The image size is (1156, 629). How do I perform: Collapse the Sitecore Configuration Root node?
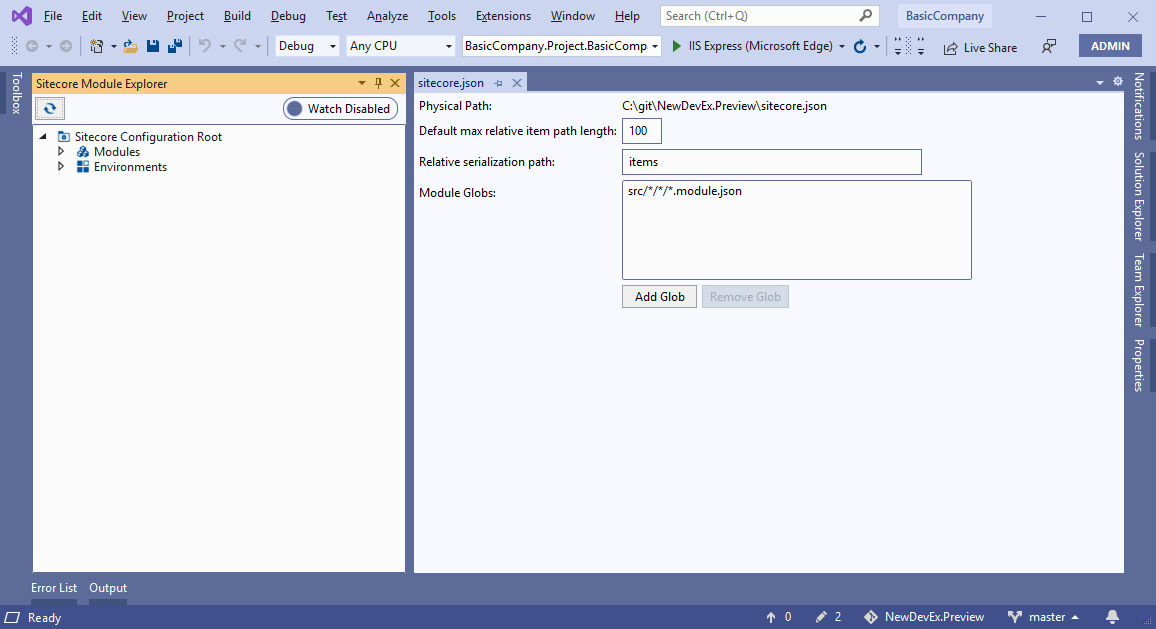43,136
